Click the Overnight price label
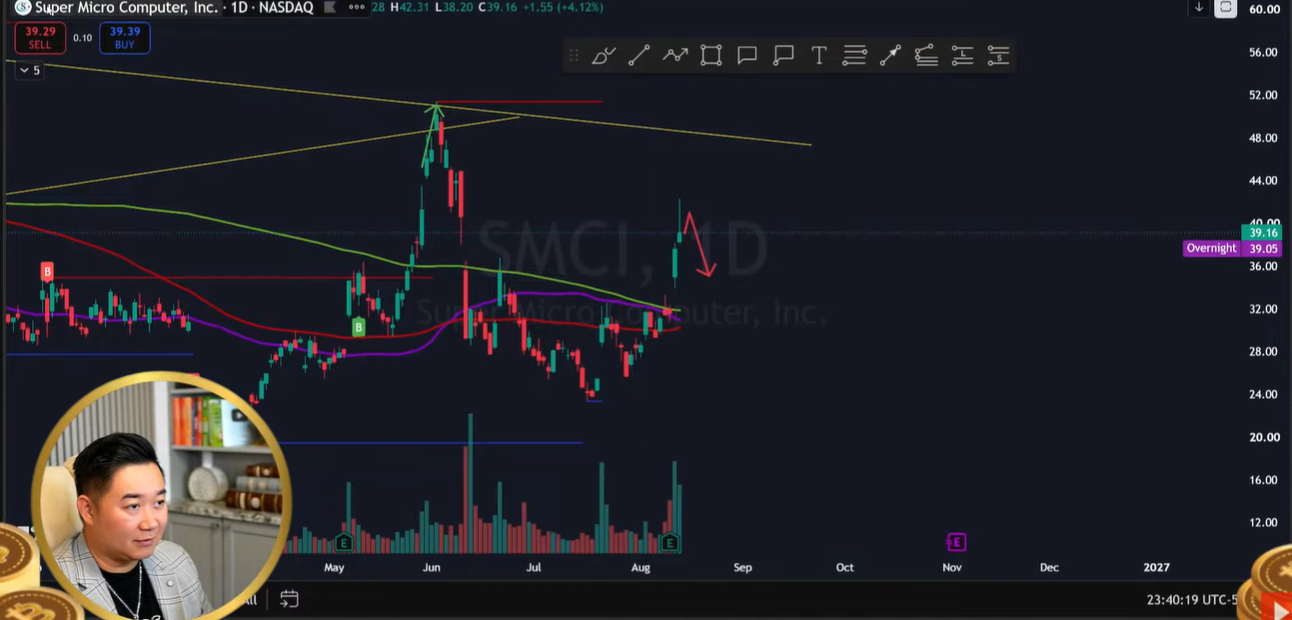 1211,248
